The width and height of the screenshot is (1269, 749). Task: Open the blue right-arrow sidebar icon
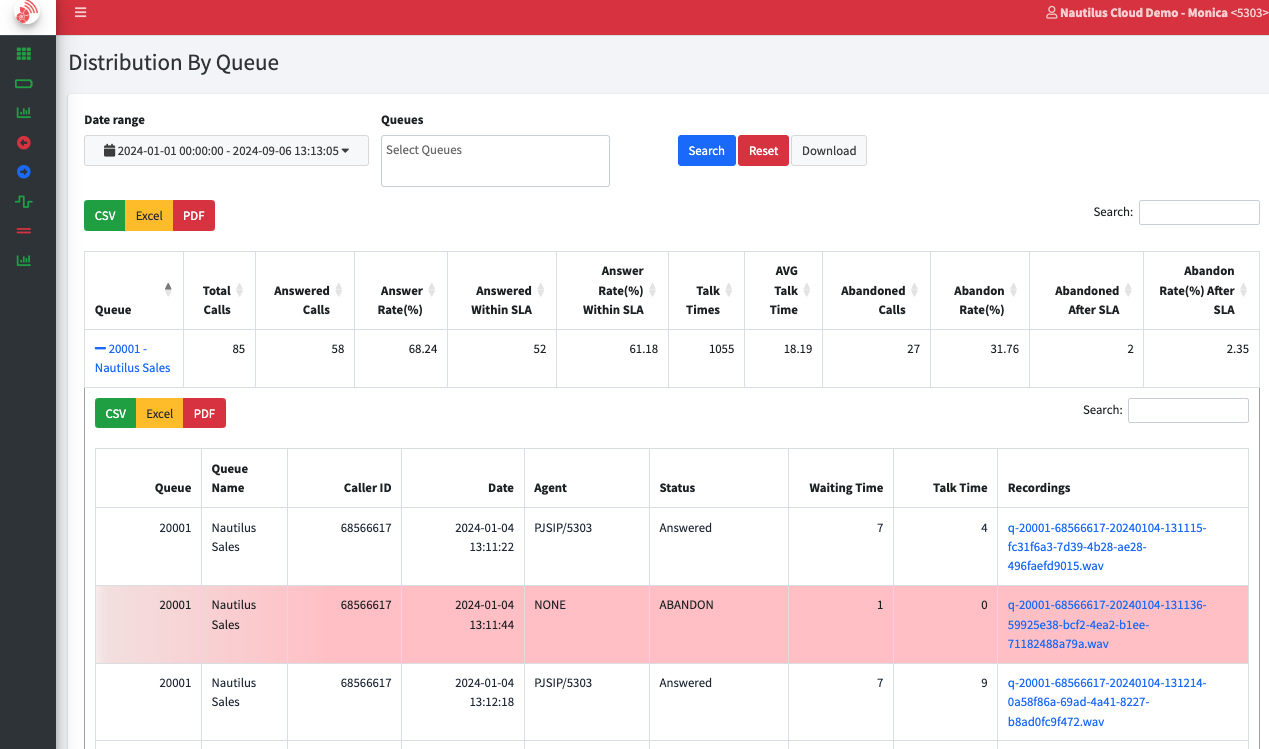pos(24,172)
